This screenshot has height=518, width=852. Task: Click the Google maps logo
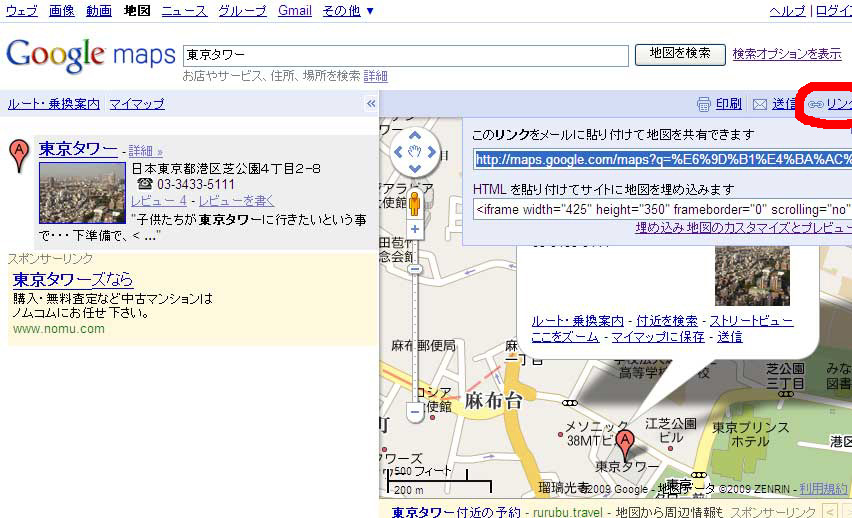coord(91,55)
